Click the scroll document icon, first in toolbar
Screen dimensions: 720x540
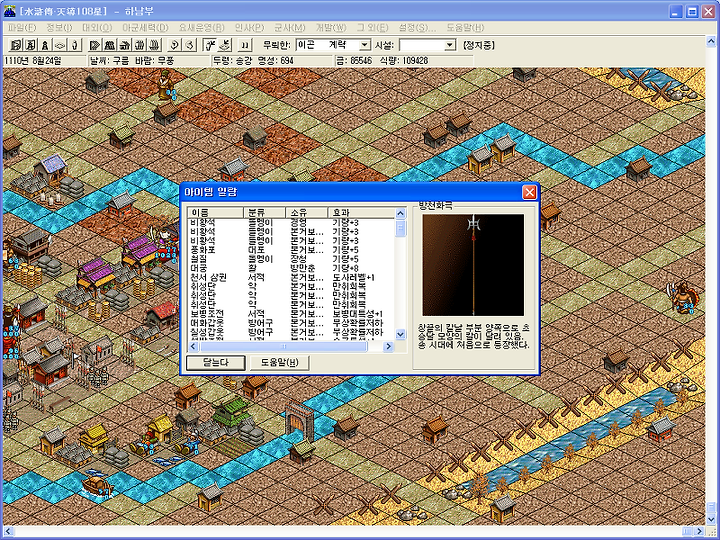click(x=16, y=45)
